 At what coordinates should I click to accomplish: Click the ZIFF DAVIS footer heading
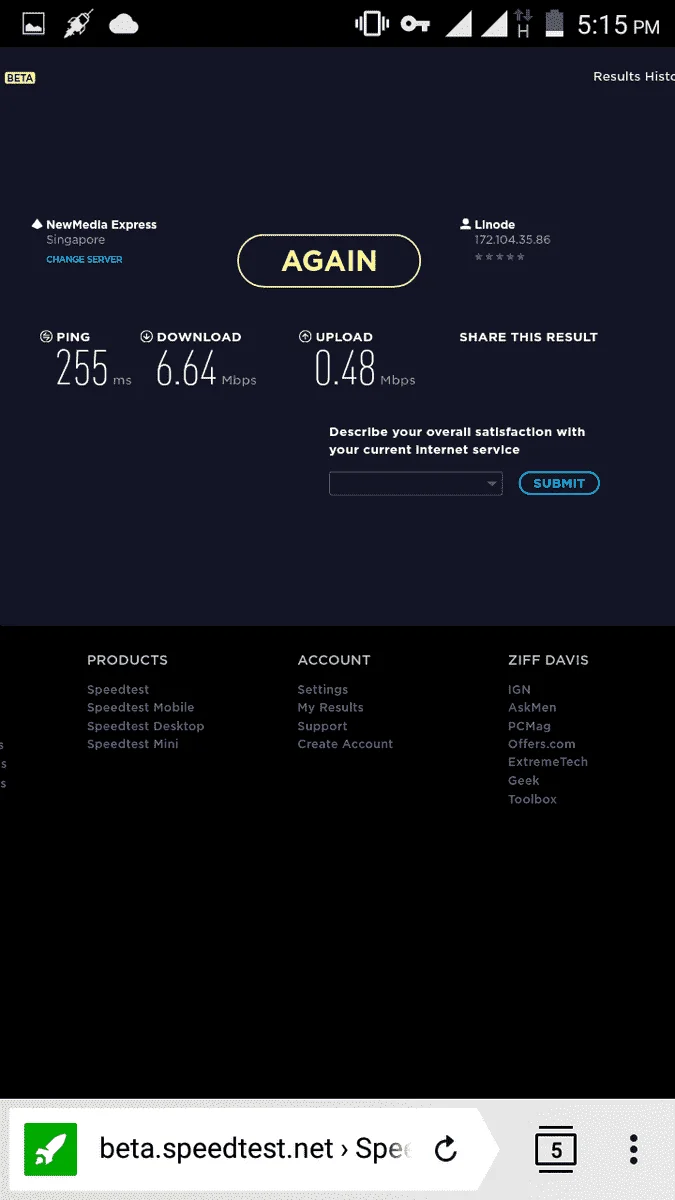(x=548, y=660)
